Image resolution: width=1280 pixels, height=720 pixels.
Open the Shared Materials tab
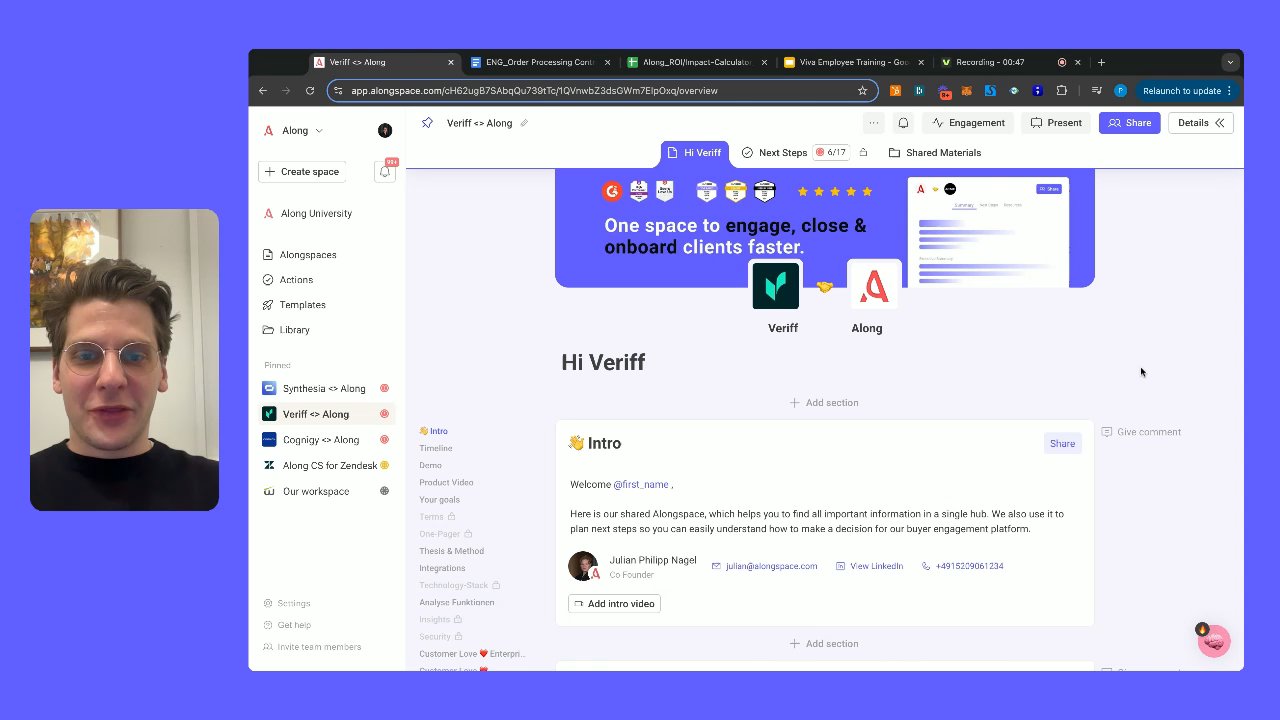[934, 153]
